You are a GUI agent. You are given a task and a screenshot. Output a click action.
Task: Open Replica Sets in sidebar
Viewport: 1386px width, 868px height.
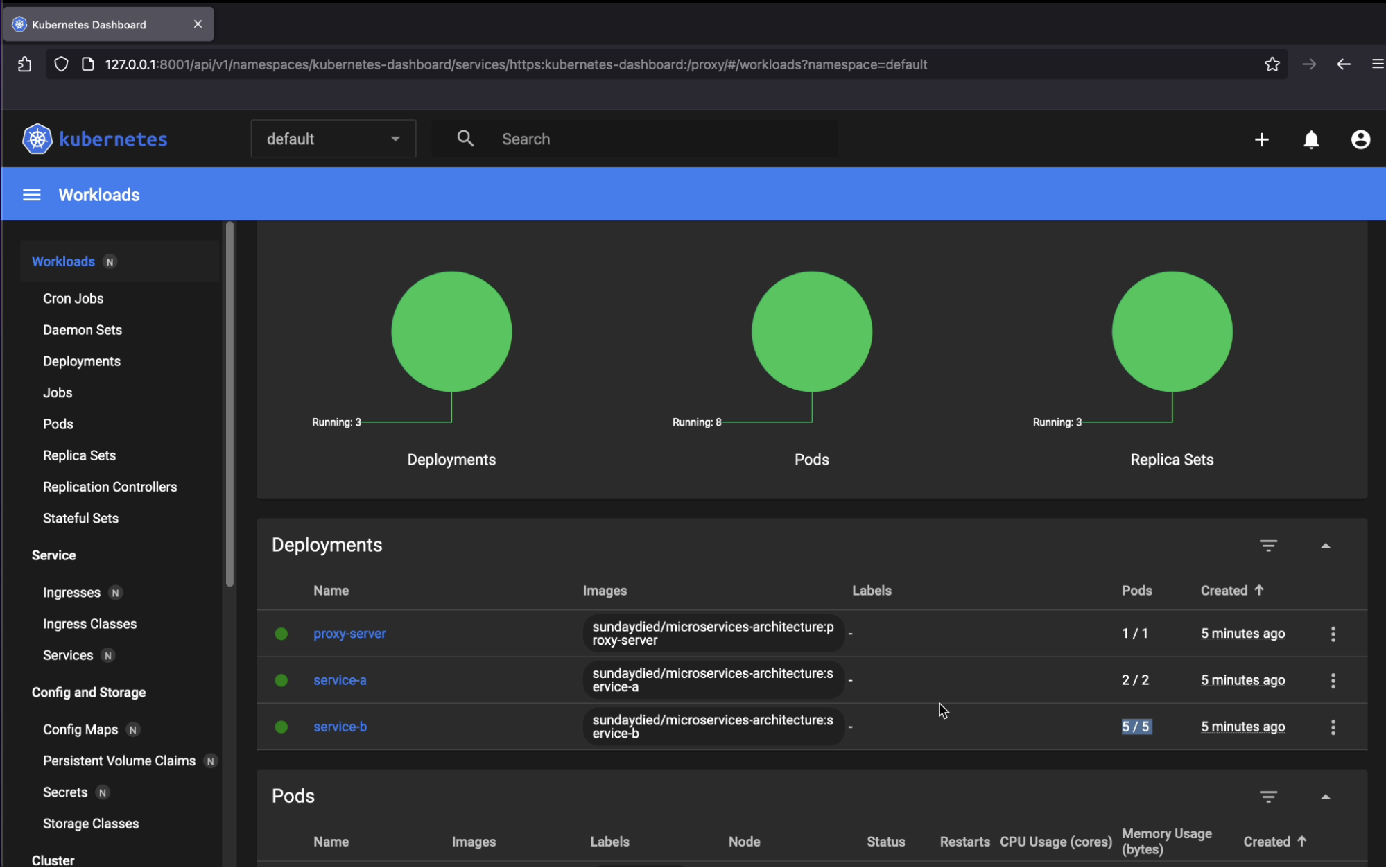point(79,455)
